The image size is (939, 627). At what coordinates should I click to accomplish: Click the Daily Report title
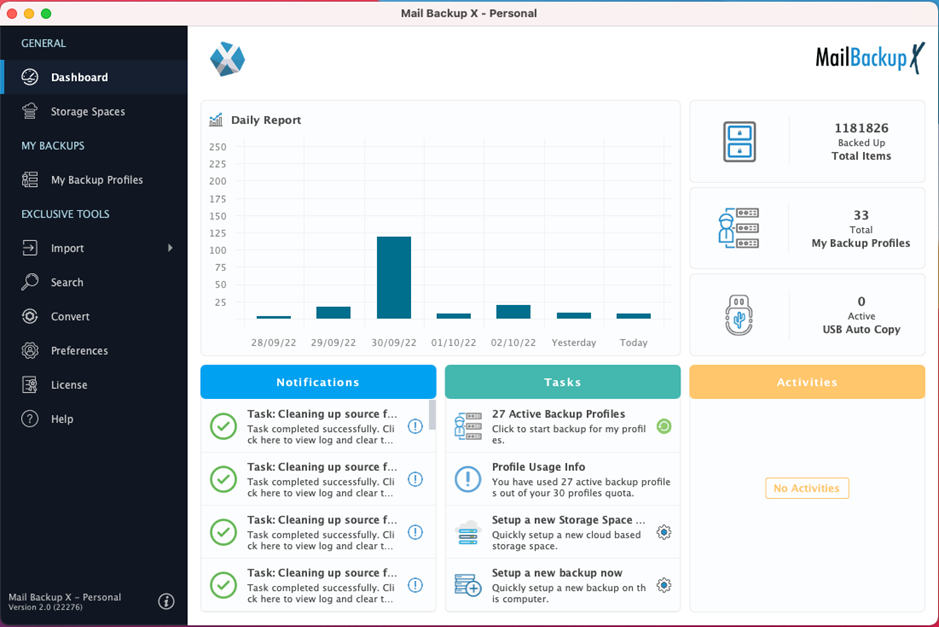[x=266, y=120]
